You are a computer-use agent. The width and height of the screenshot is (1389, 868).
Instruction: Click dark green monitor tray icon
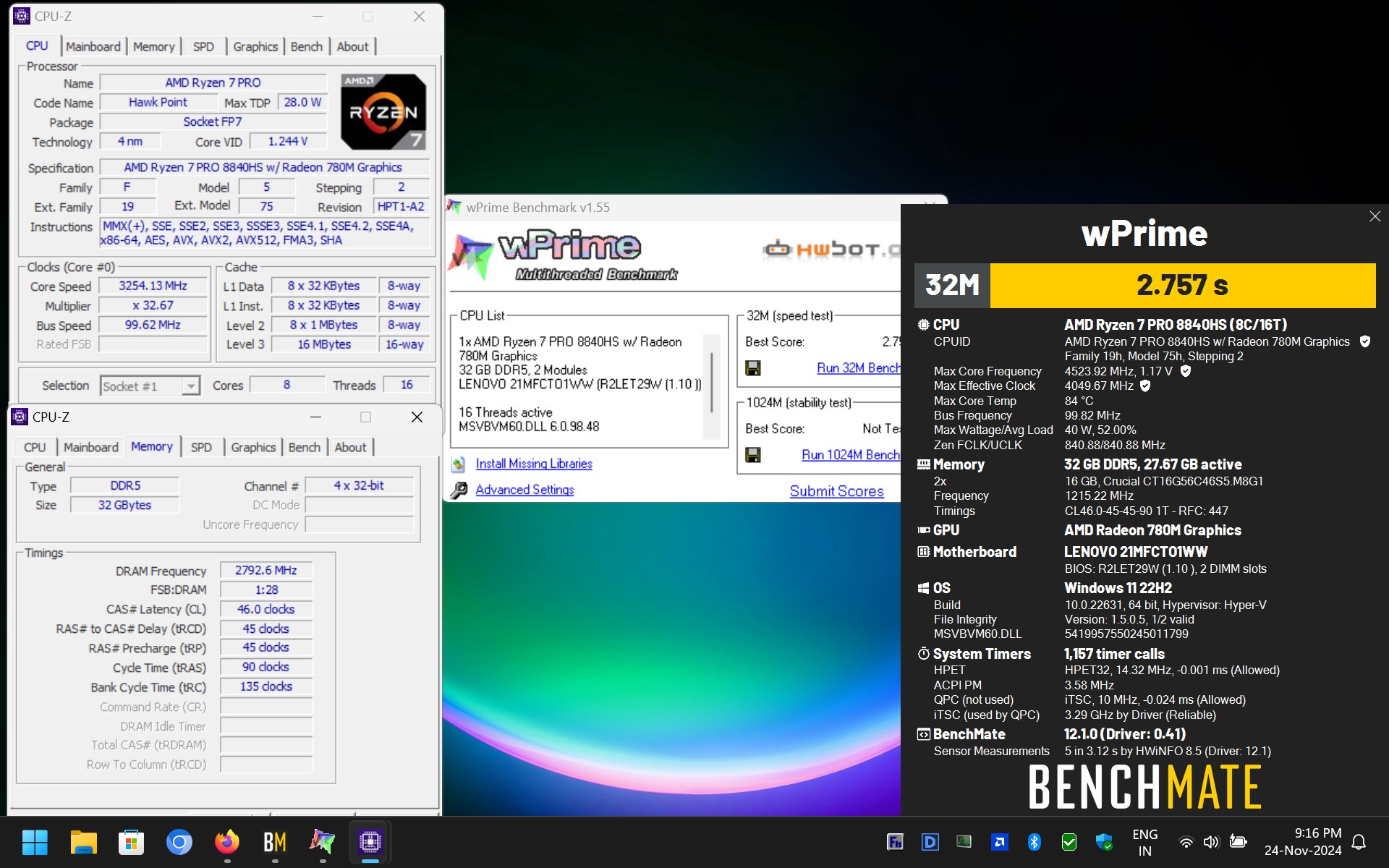point(964,842)
